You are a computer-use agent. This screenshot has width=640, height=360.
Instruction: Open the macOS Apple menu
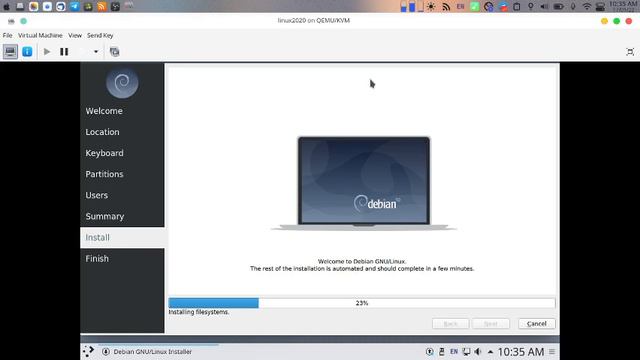click(x=7, y=7)
